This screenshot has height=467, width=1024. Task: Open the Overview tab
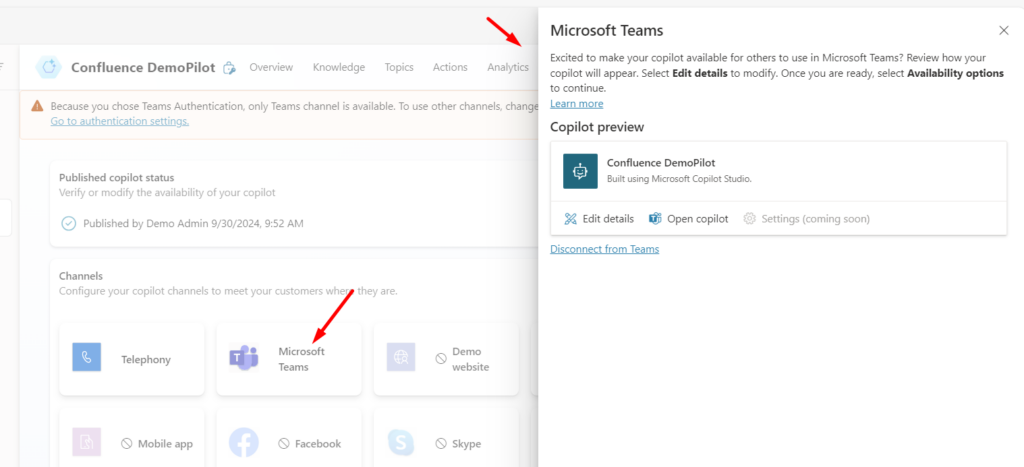click(271, 67)
